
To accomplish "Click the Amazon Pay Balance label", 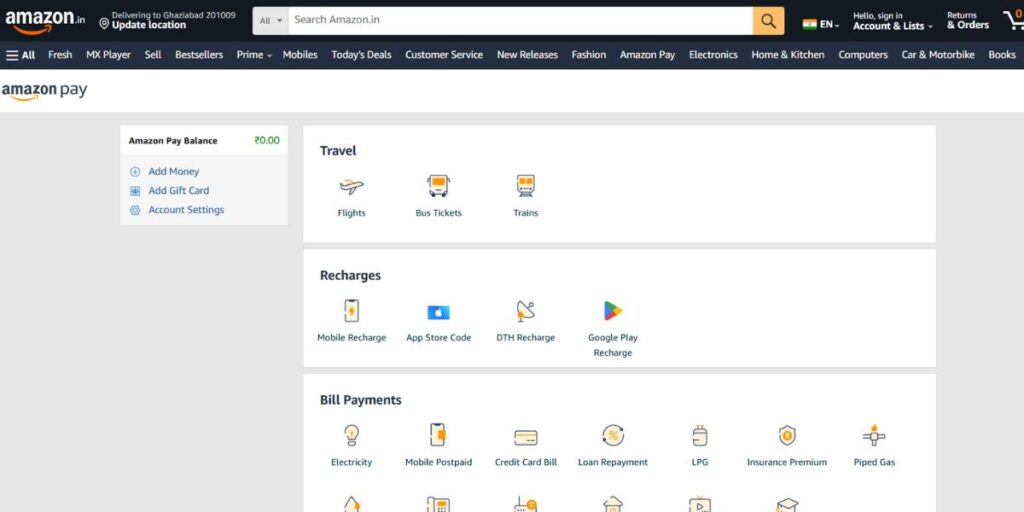I will [173, 140].
